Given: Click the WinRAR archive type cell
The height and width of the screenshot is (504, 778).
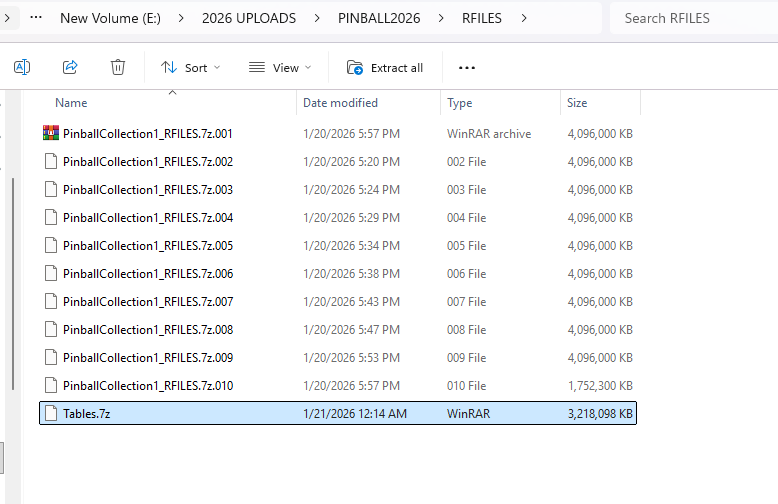Looking at the screenshot, I should [x=489, y=134].
